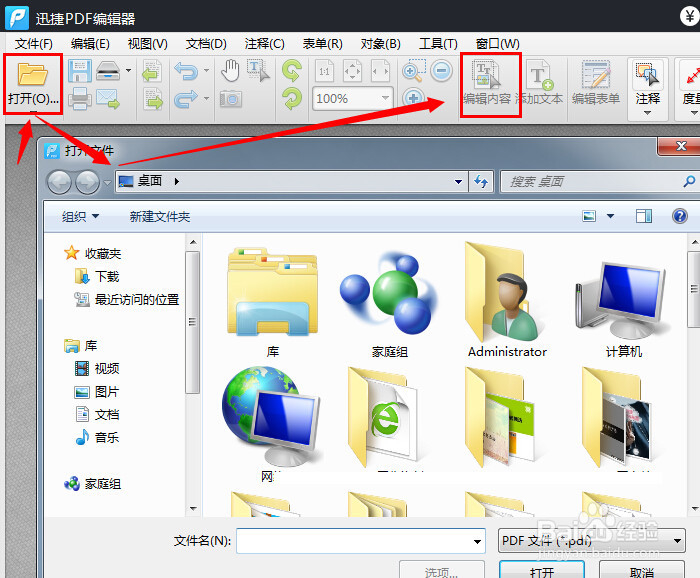Viewport: 700px width, 578px height.
Task: Click the Zoom out minus icon
Action: pos(442,71)
